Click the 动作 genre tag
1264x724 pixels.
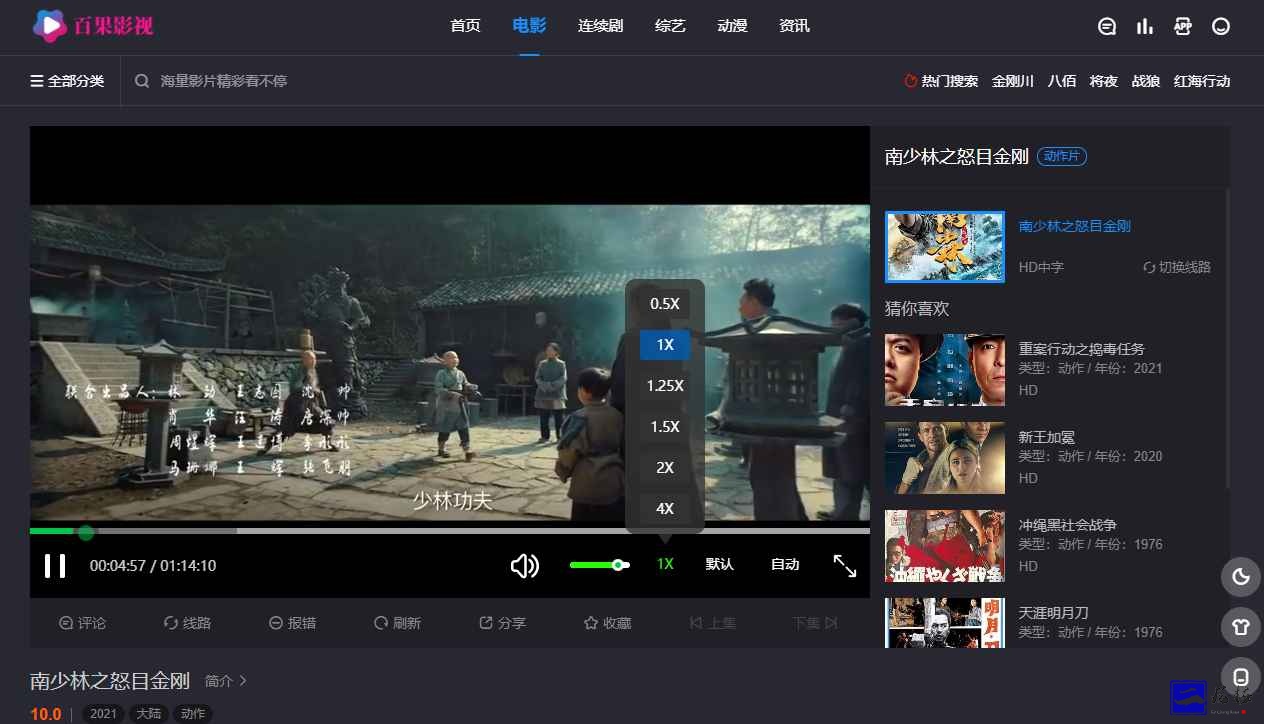tap(193, 714)
